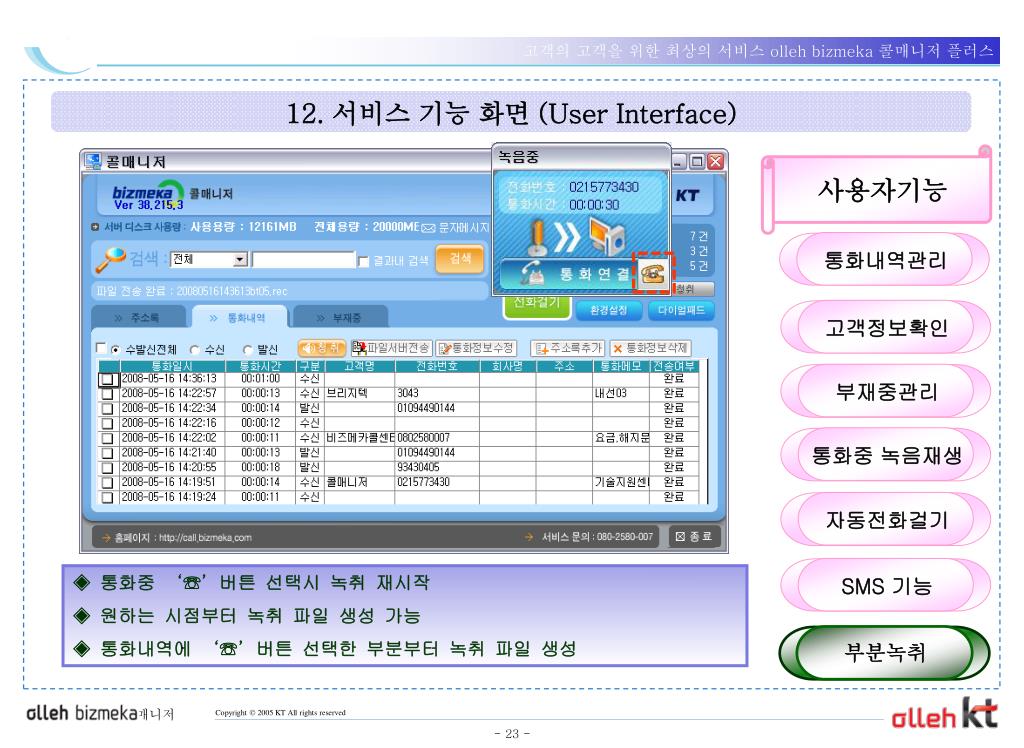Select the 수신 radio button
This screenshot has width=1024, height=748.
[195, 350]
